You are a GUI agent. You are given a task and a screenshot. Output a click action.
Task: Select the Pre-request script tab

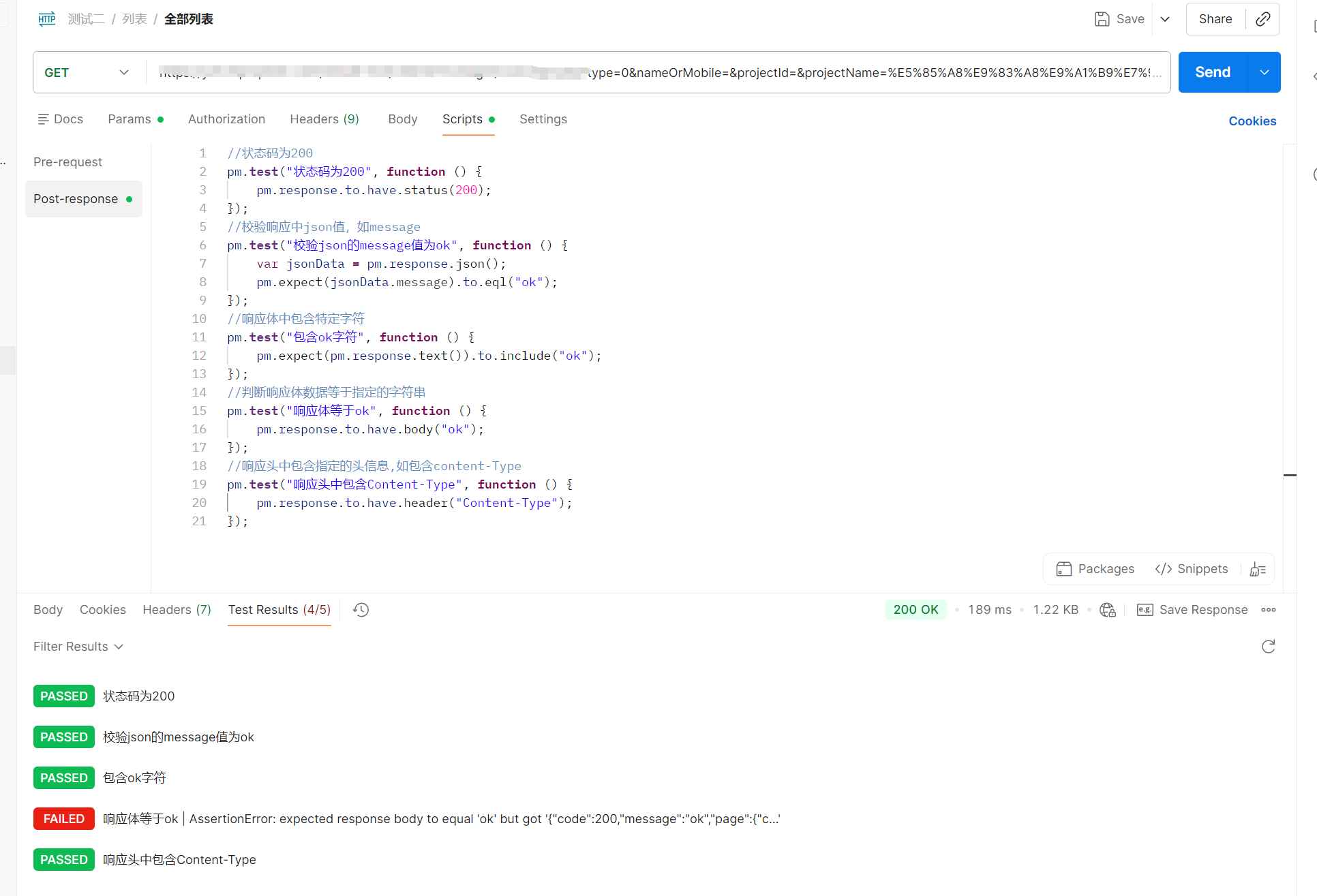coord(67,162)
